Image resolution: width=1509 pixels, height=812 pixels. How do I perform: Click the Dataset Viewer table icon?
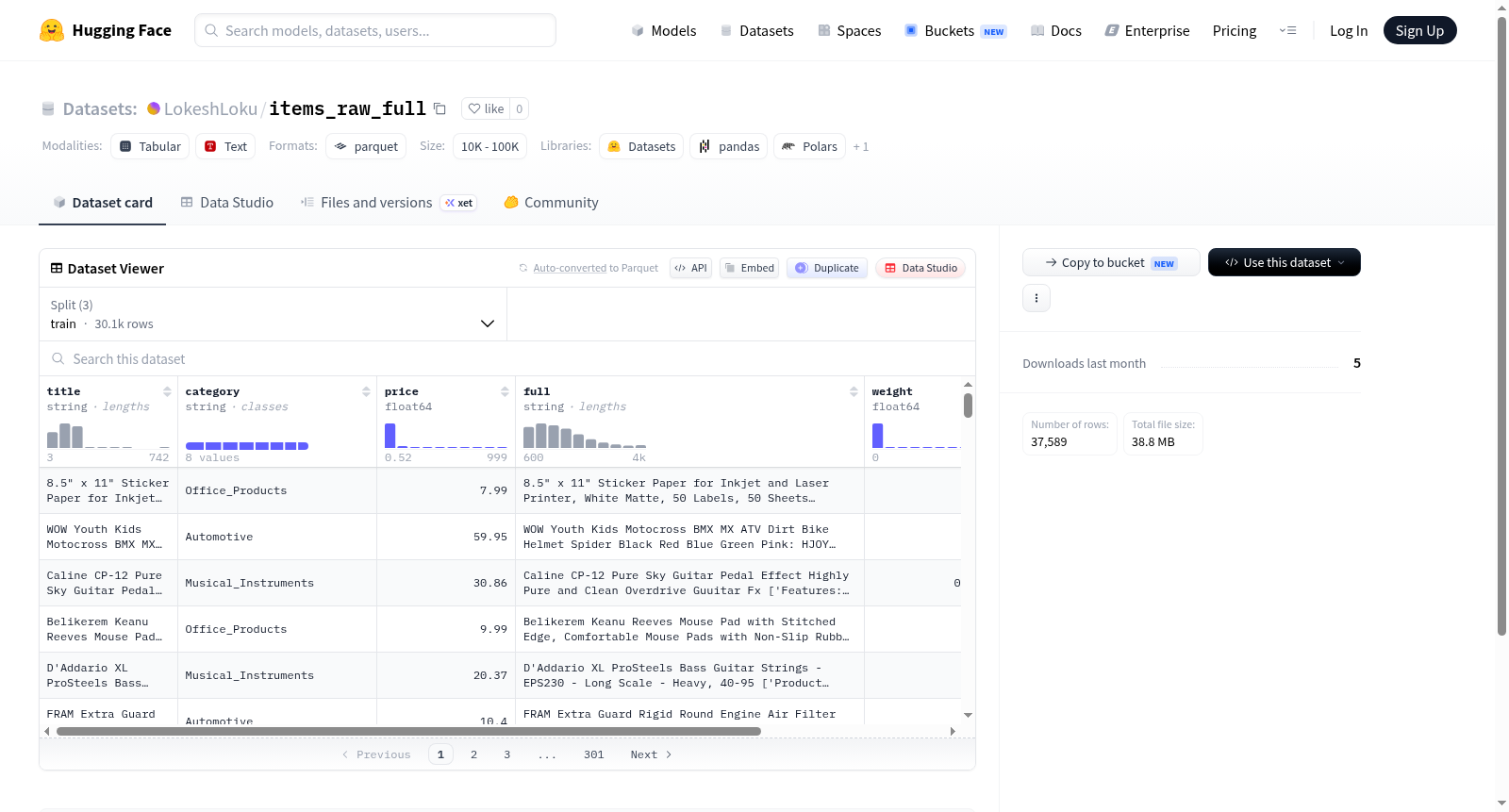(x=57, y=269)
